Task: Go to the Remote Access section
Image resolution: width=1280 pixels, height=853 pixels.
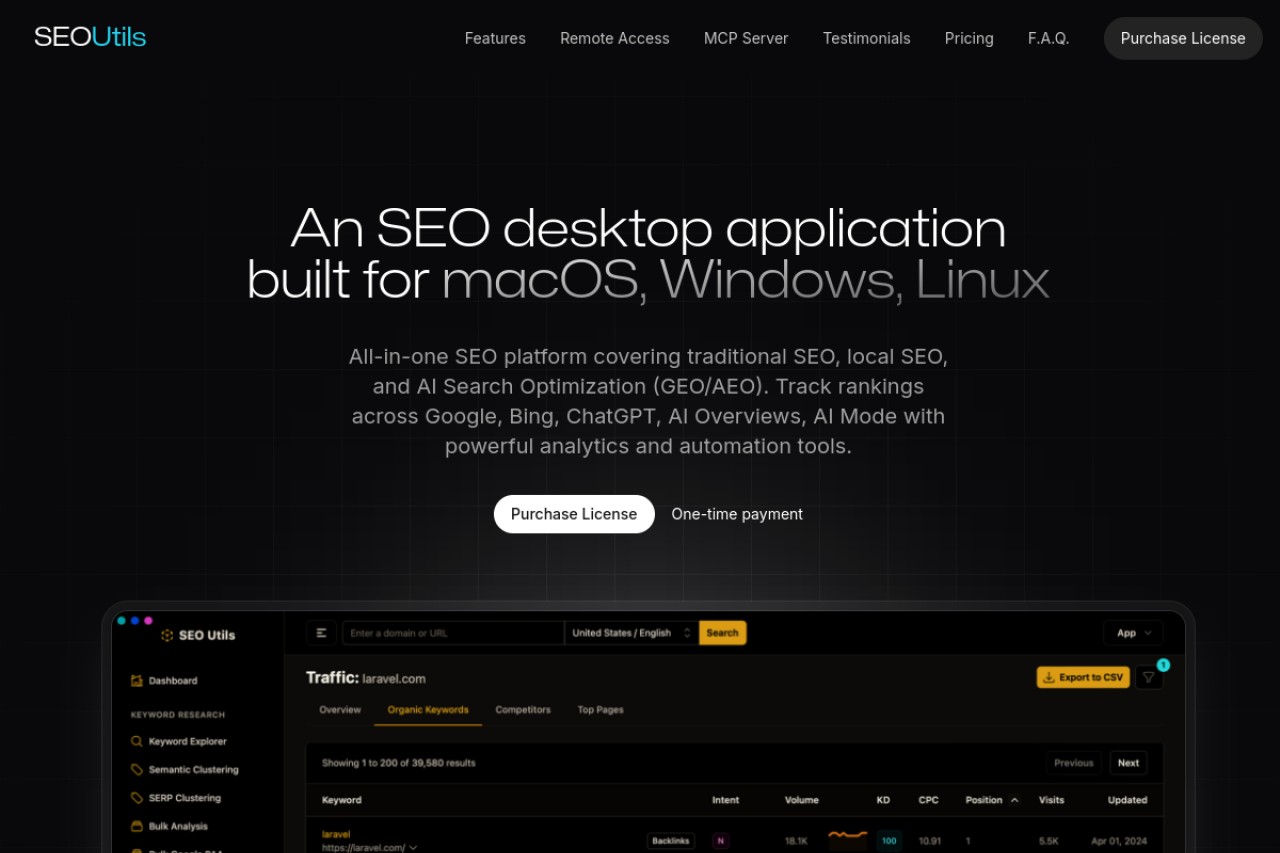Action: (615, 38)
